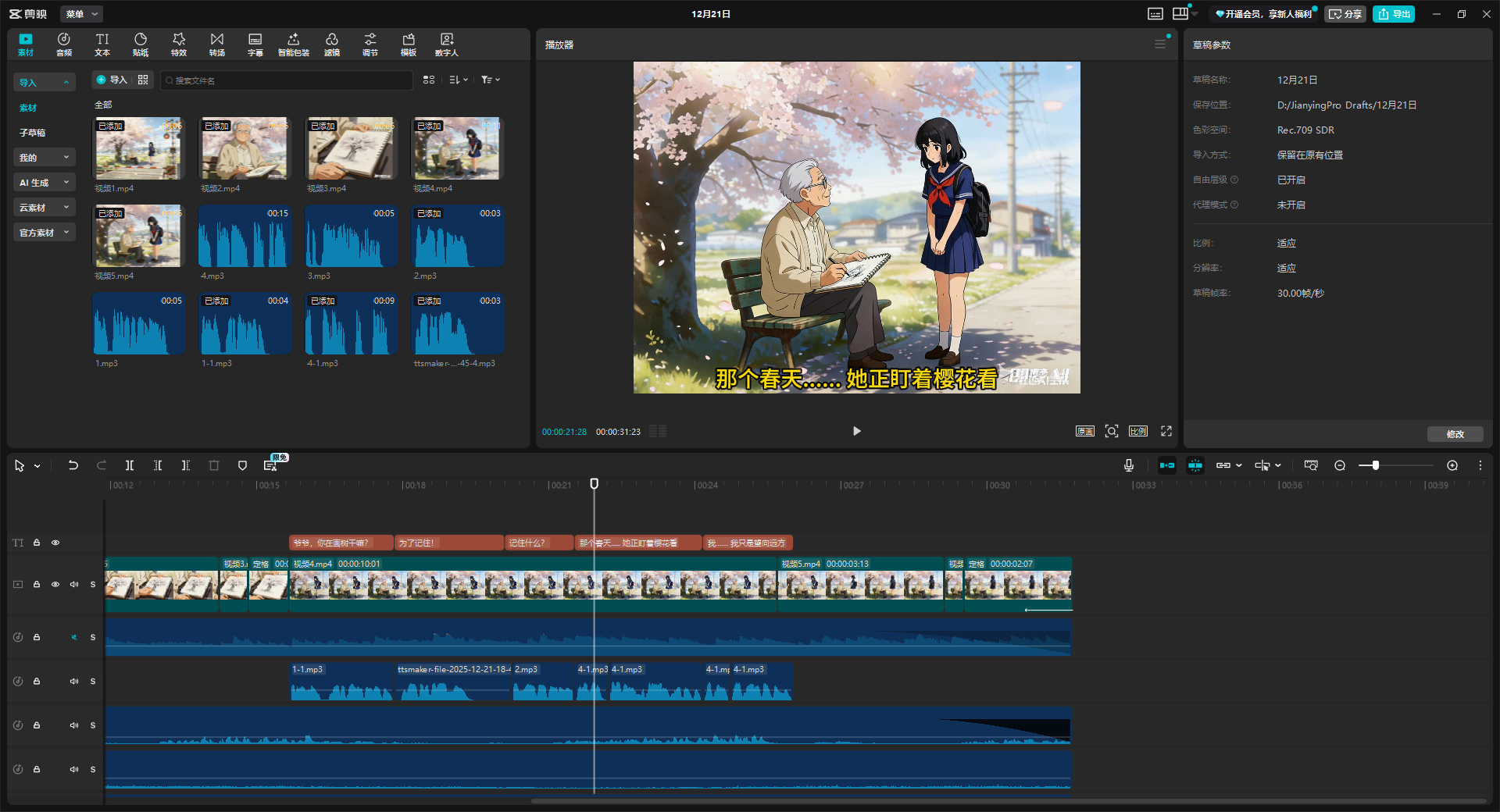Mute the main video track audio
This screenshot has height=812, width=1500.
(x=74, y=584)
